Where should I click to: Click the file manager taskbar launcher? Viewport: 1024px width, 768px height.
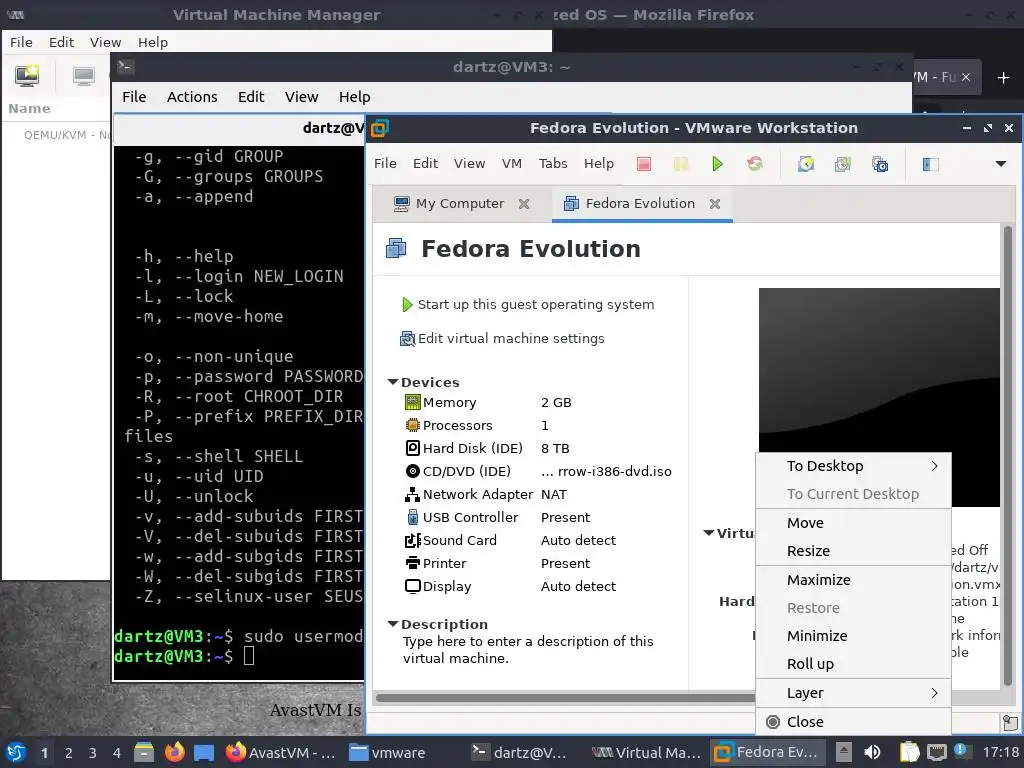pos(144,752)
